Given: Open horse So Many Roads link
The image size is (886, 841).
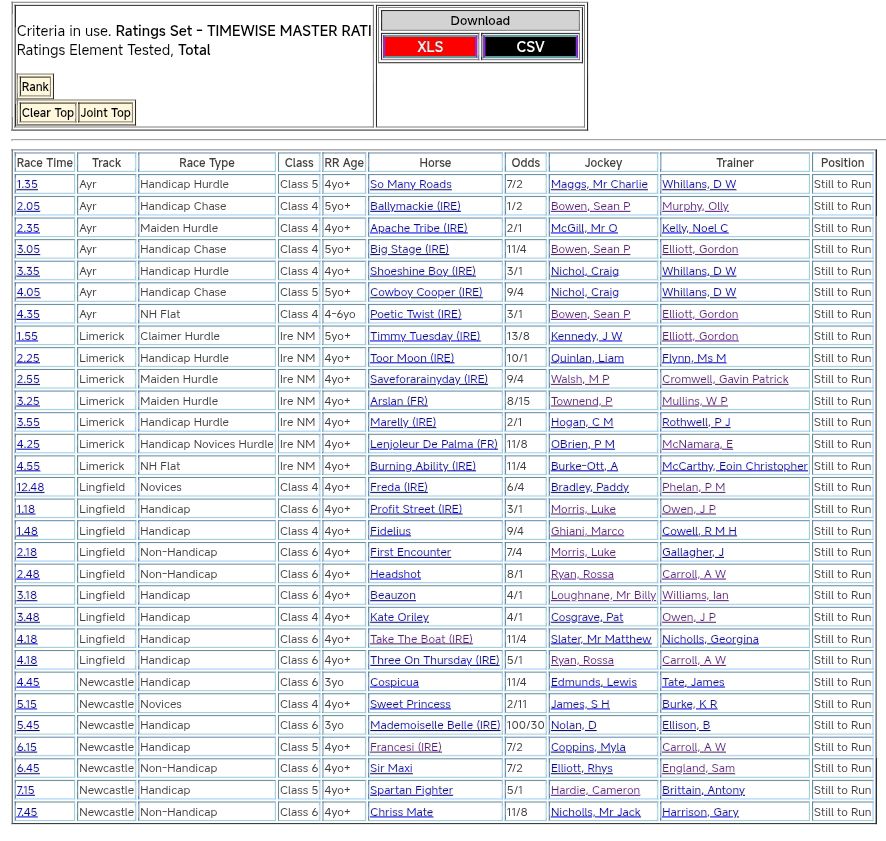Looking at the screenshot, I should pyautogui.click(x=410, y=185).
